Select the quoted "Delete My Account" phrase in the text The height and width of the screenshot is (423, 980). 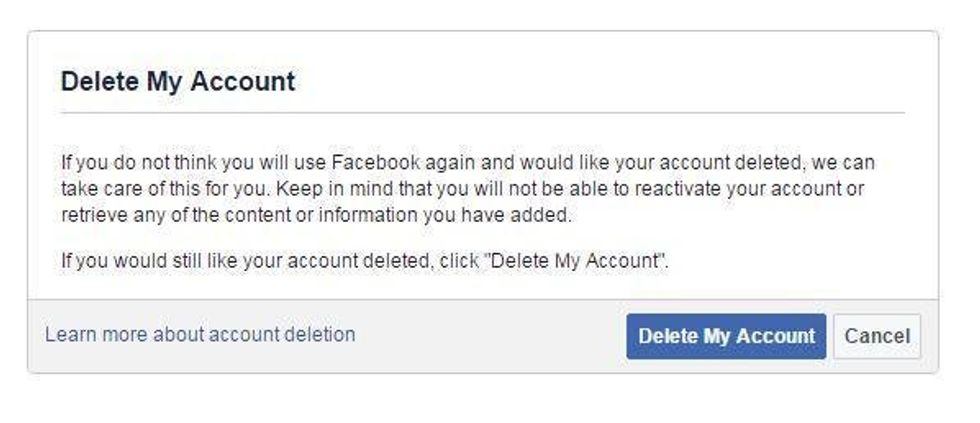coord(576,260)
